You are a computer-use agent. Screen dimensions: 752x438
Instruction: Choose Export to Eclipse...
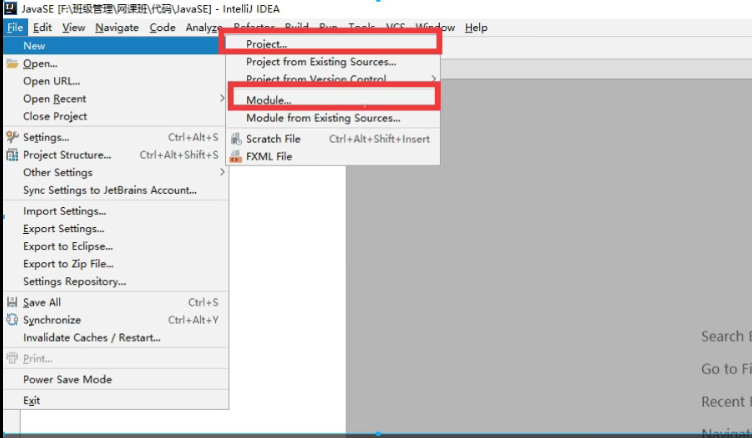[x=114, y=246]
